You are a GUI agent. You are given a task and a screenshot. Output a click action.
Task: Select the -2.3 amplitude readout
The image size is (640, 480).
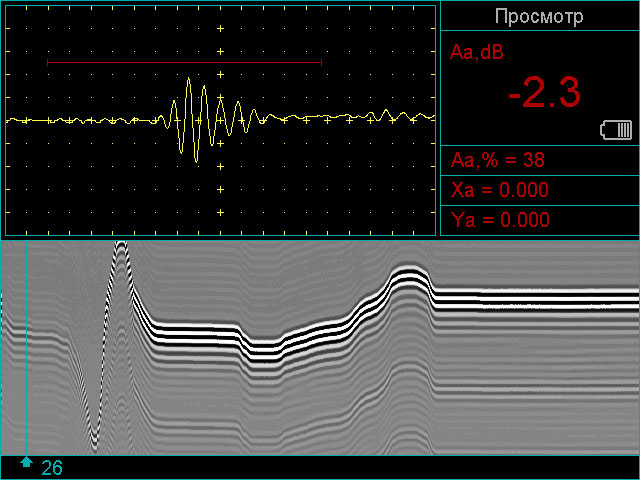point(543,94)
